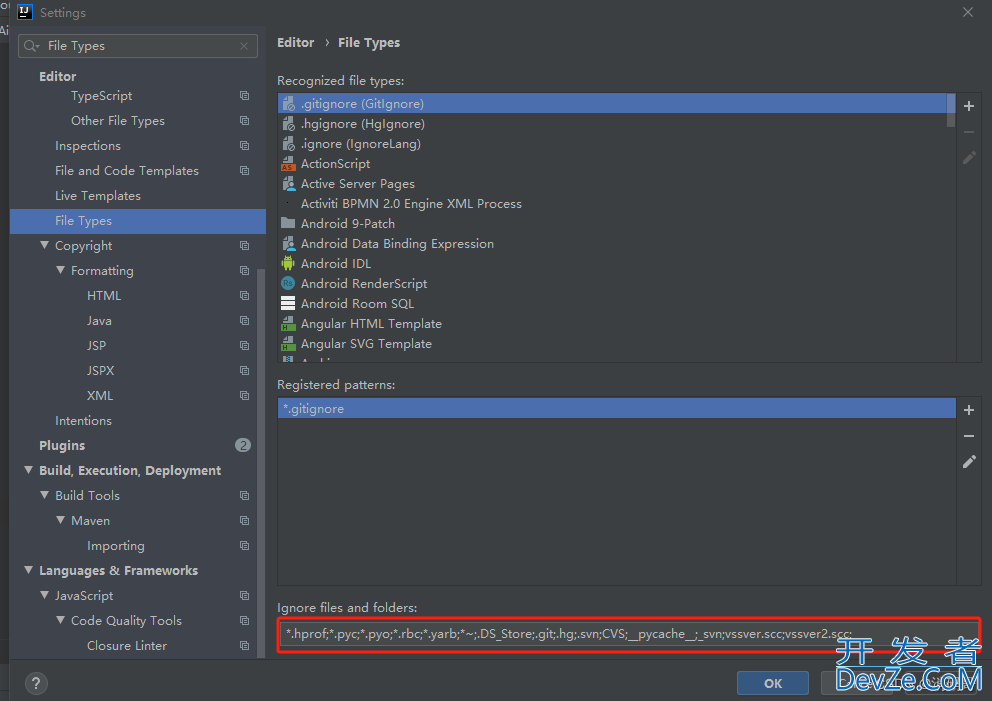The image size is (992, 701).
Task: Select .hgignore (HgIgnore) file type
Action: [612, 124]
